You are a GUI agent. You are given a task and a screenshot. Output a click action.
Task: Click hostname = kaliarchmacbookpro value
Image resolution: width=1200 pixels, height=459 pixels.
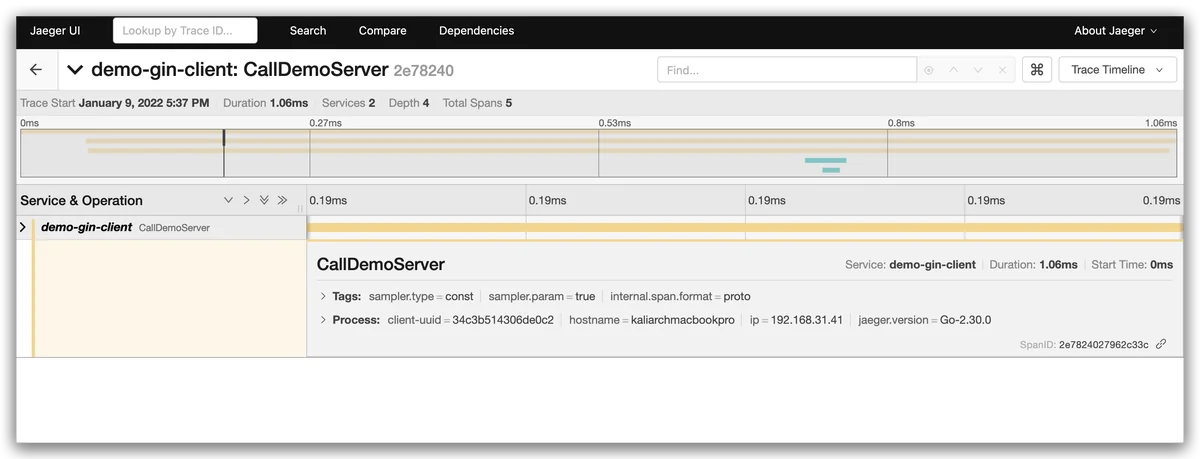[x=652, y=320]
